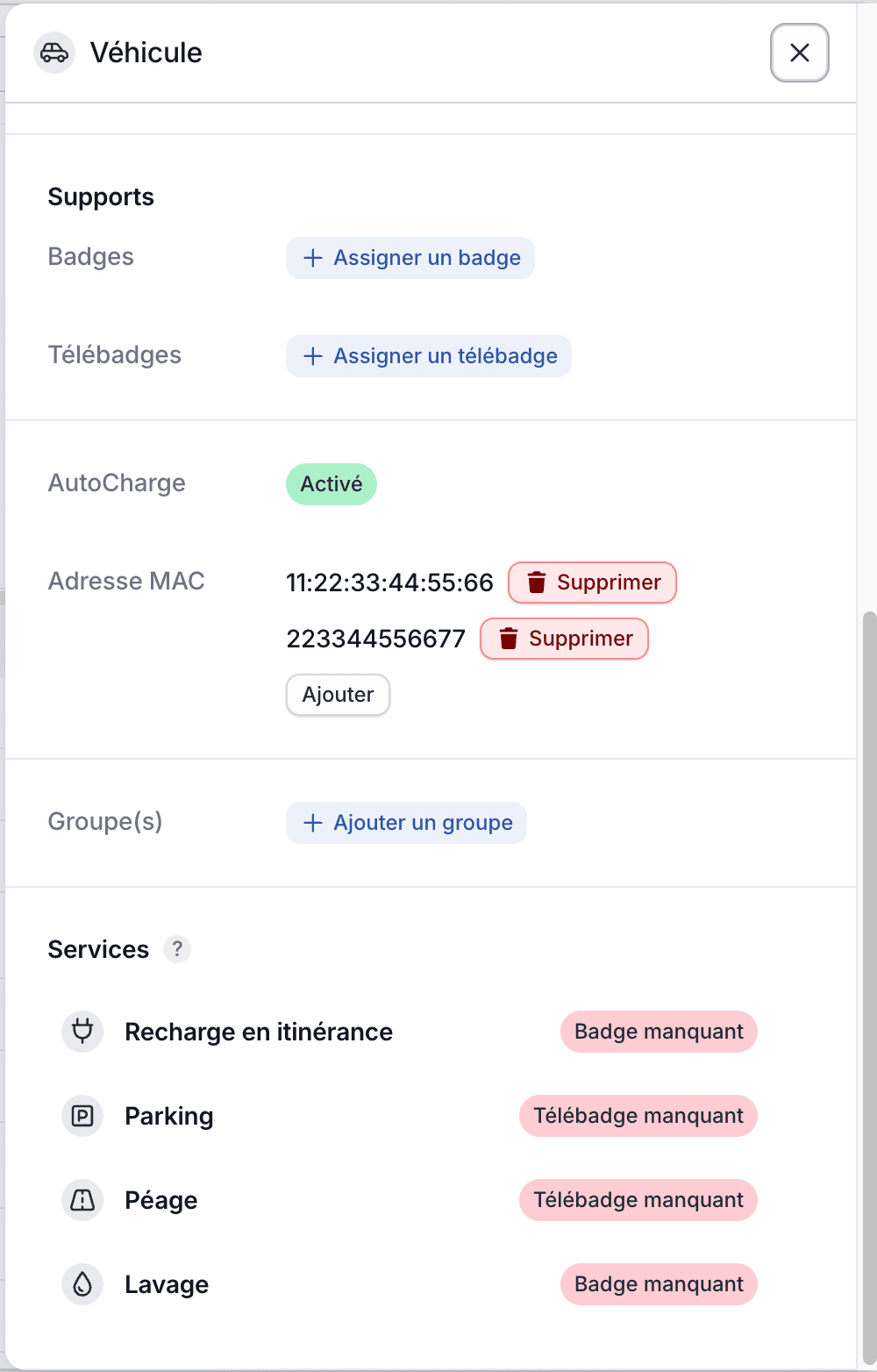Screen dimensions: 877x1372
Task: Close the Véhicule panel
Action: (x=800, y=53)
